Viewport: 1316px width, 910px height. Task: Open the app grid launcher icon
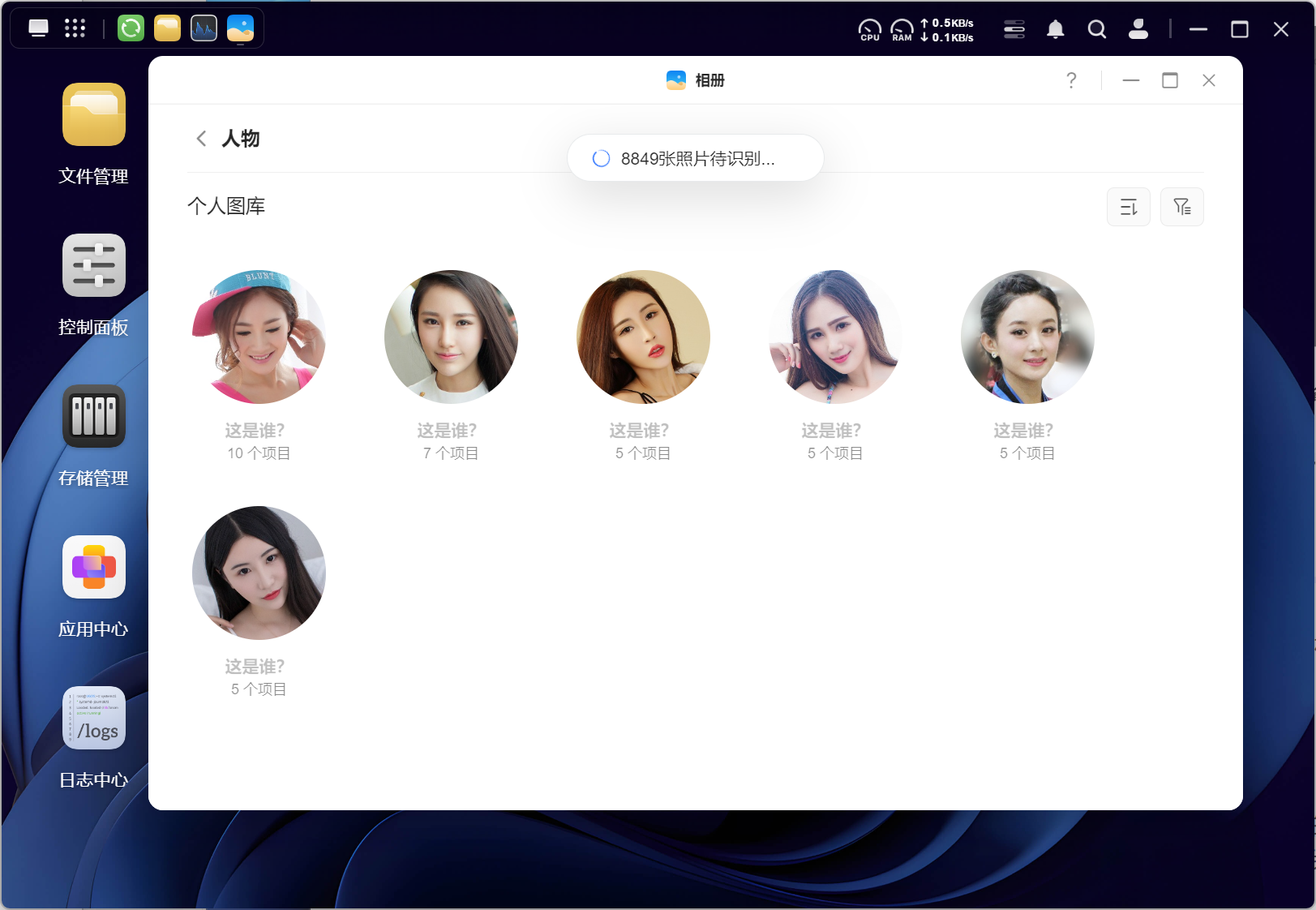75,28
